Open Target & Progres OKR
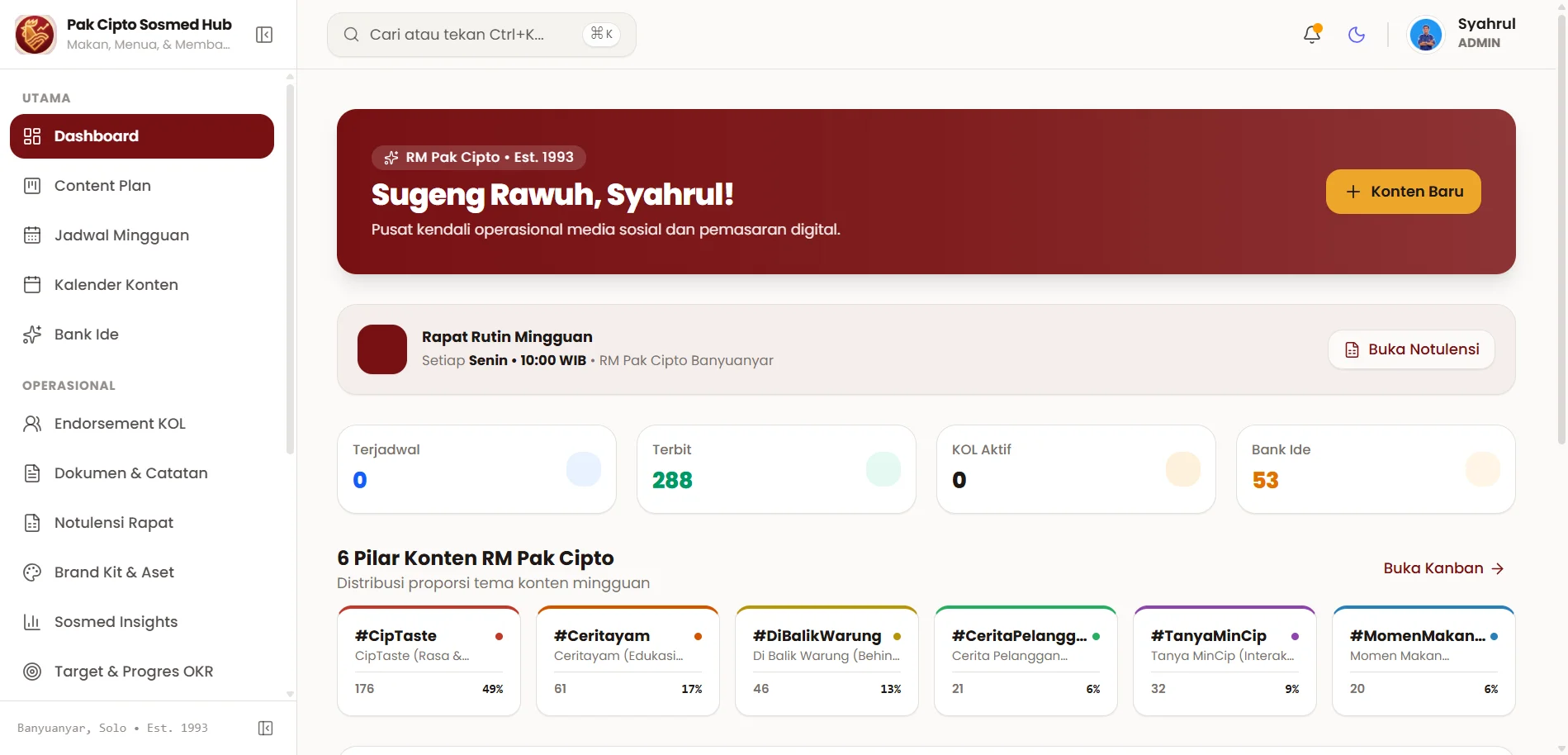Image resolution: width=1568 pixels, height=755 pixels. (x=142, y=672)
